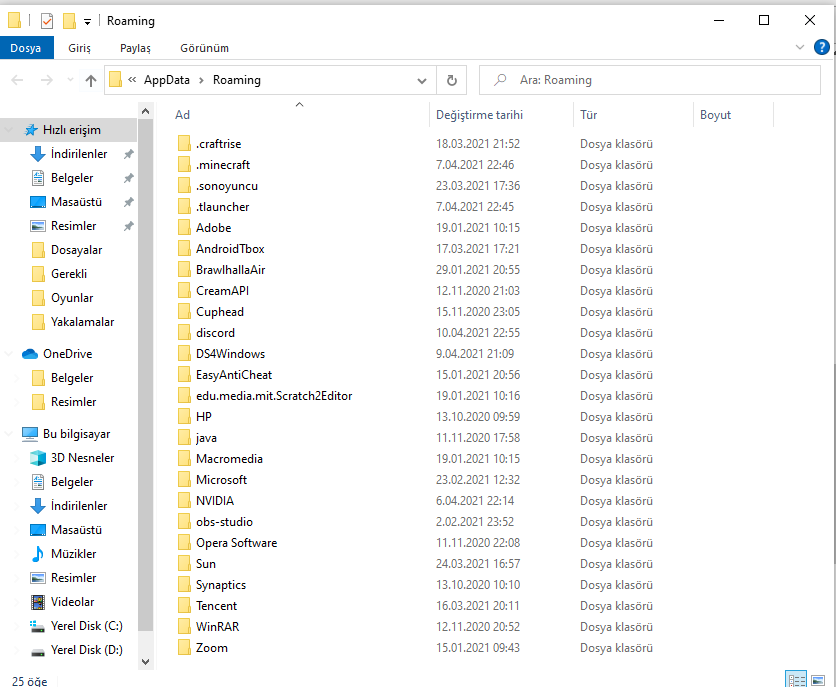Open the quick access toolbar customize dropdown
This screenshot has width=836, height=687.
pyautogui.click(x=87, y=21)
